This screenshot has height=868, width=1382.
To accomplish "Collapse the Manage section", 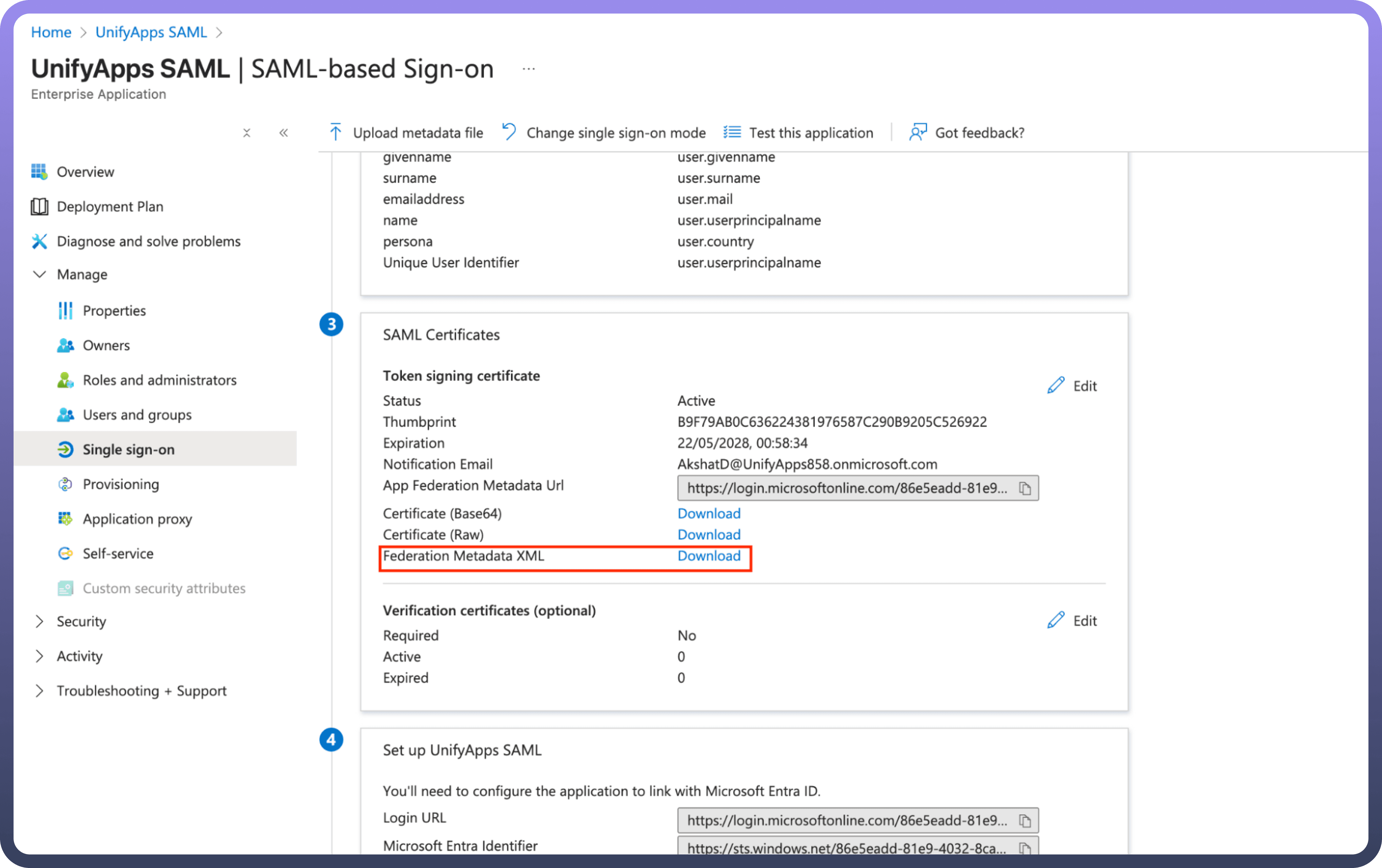I will pyautogui.click(x=39, y=274).
